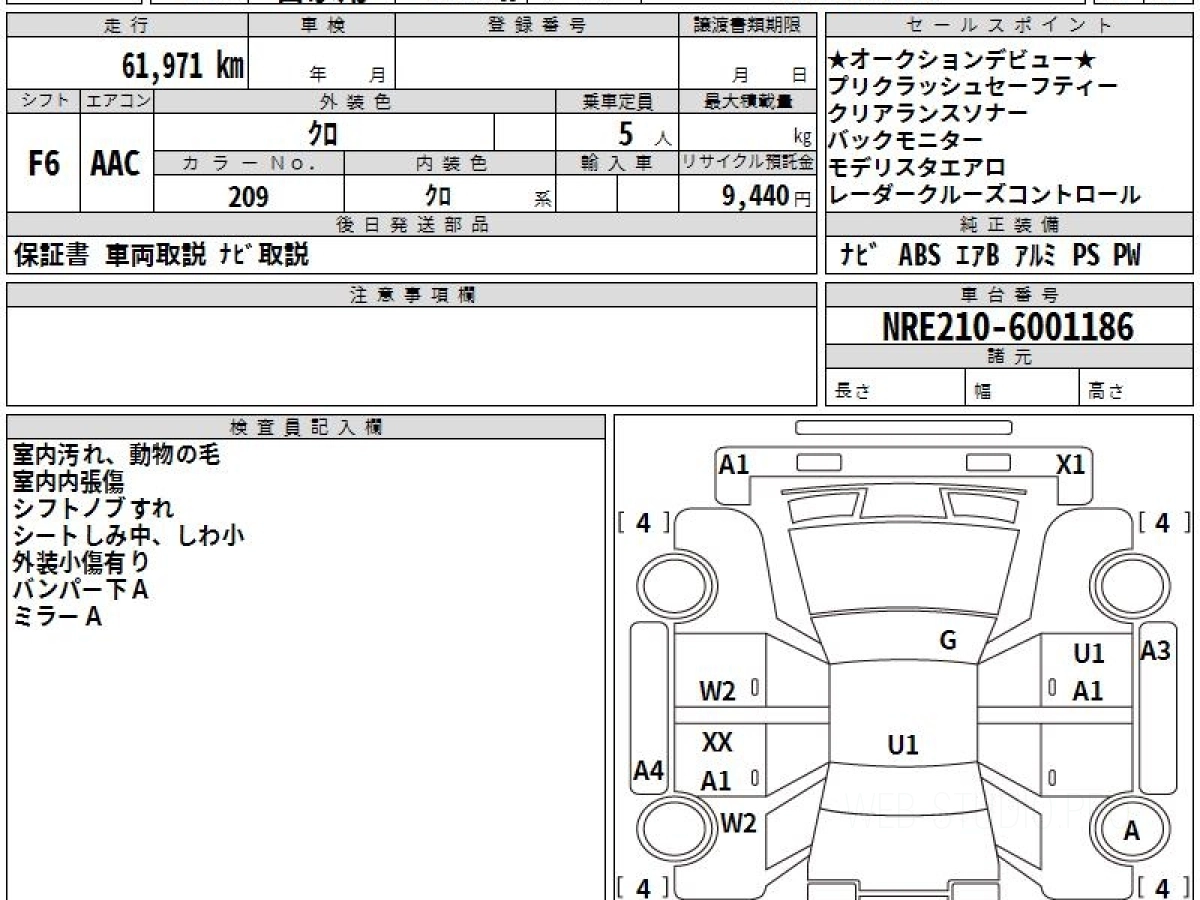Click the chassis number NRE210-6001186

click(x=1008, y=326)
